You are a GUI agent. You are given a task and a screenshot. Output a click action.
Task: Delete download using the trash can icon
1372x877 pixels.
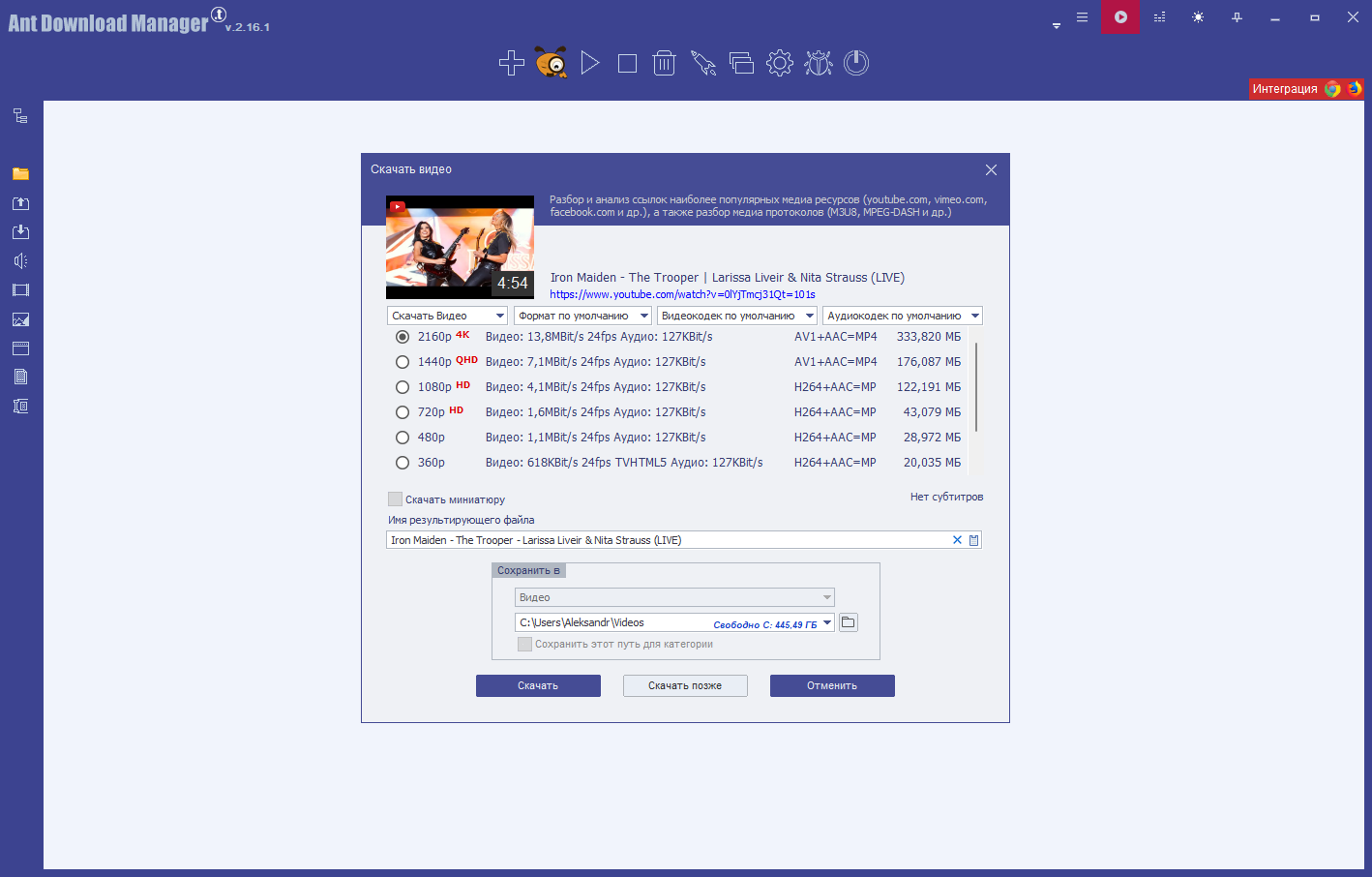click(x=664, y=63)
